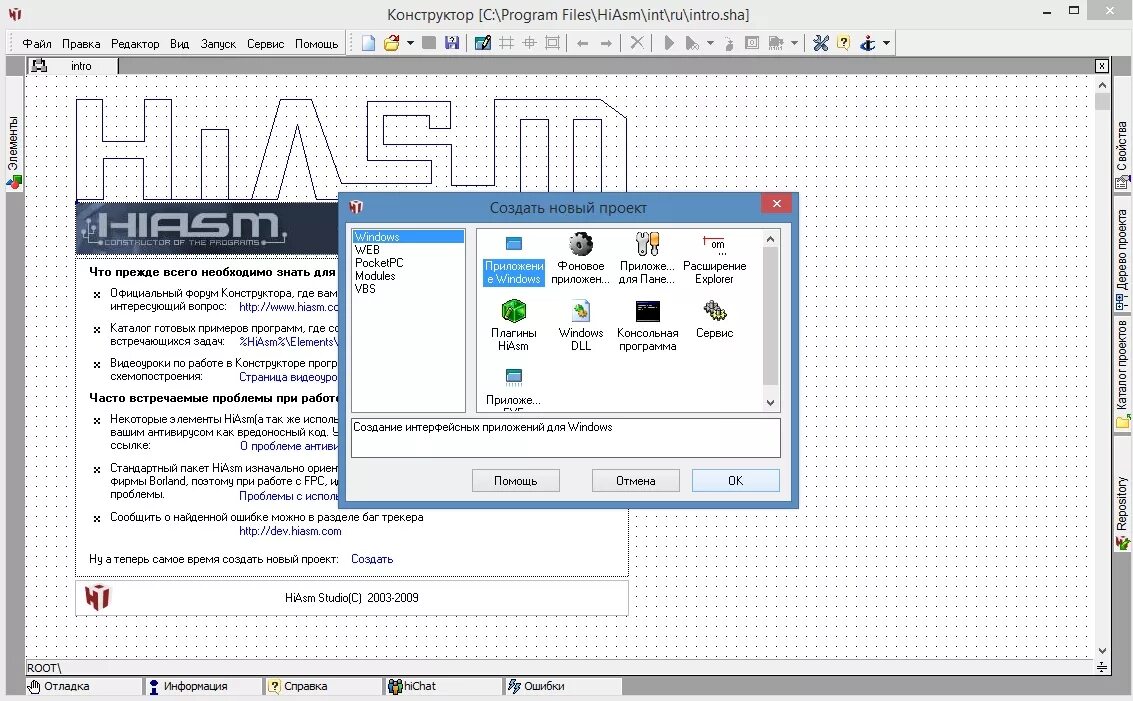Close the Создать новый проект dialog
1133x701 pixels.
coord(777,204)
